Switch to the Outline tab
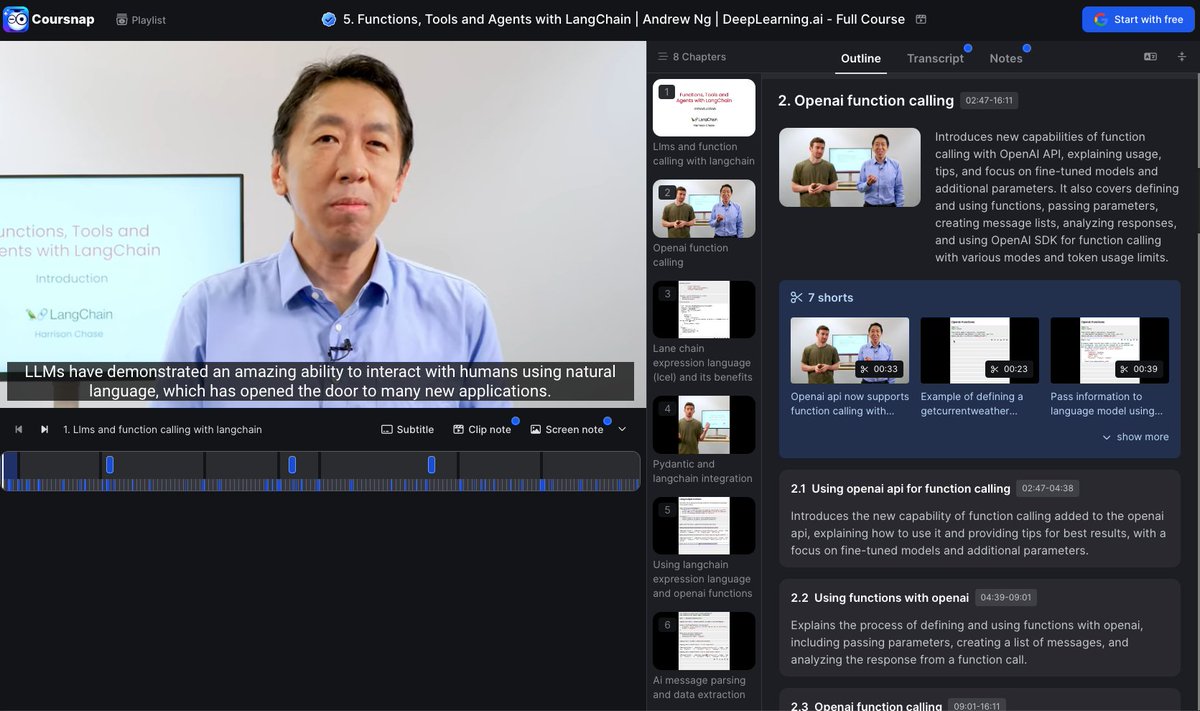Viewport: 1200px width, 711px height. (861, 58)
